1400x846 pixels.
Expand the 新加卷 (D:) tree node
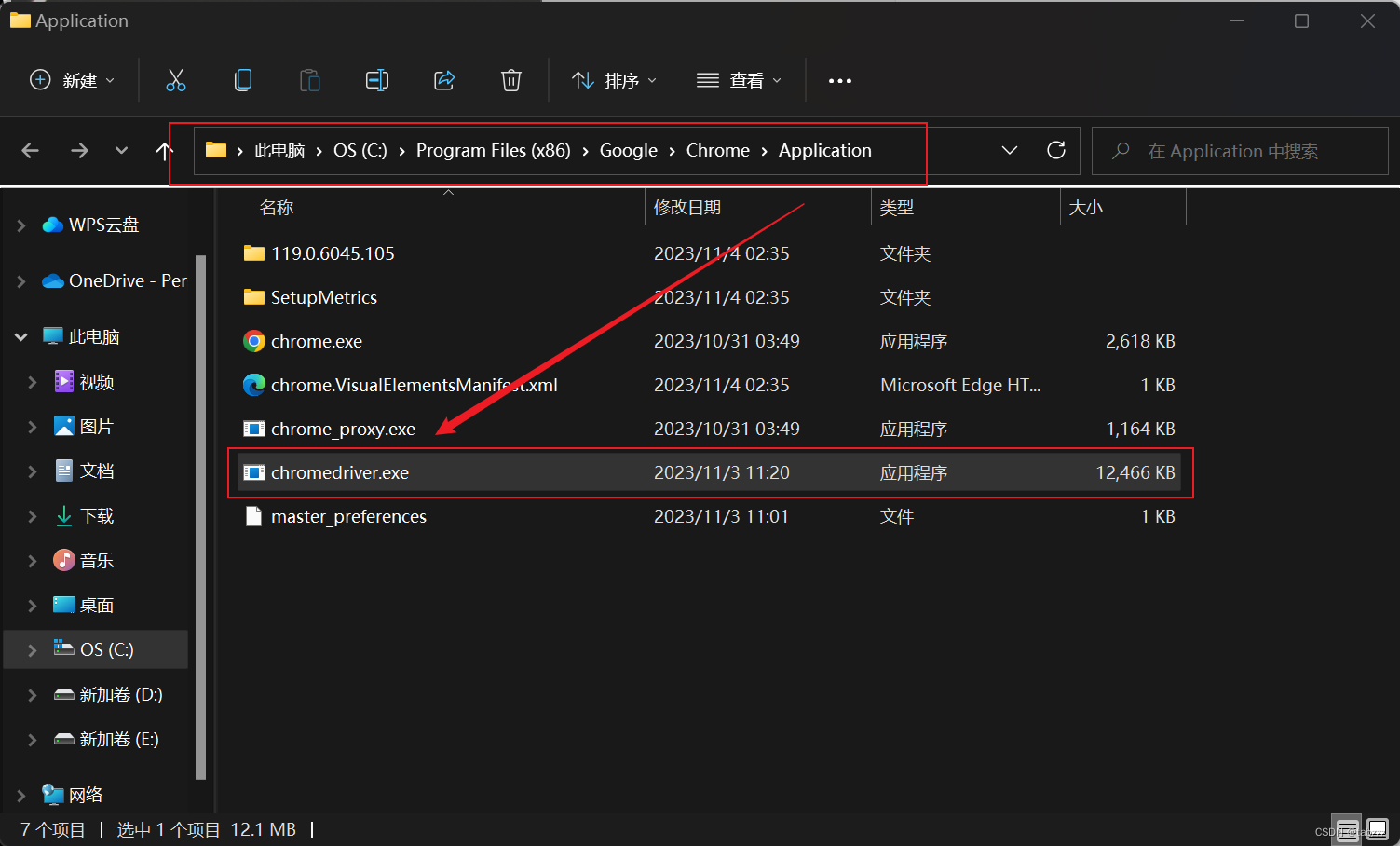click(x=33, y=695)
